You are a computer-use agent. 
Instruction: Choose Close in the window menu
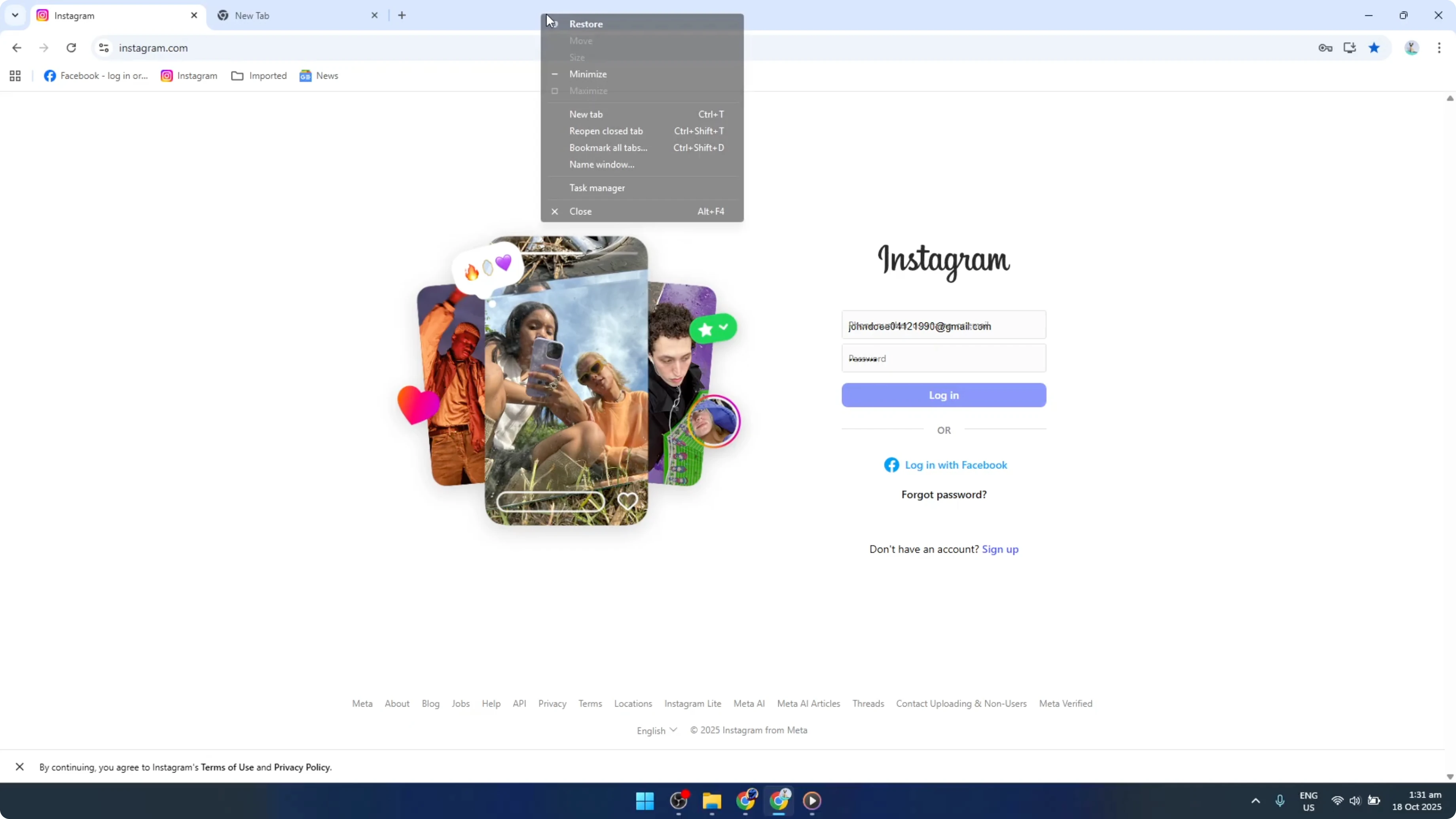pyautogui.click(x=642, y=211)
